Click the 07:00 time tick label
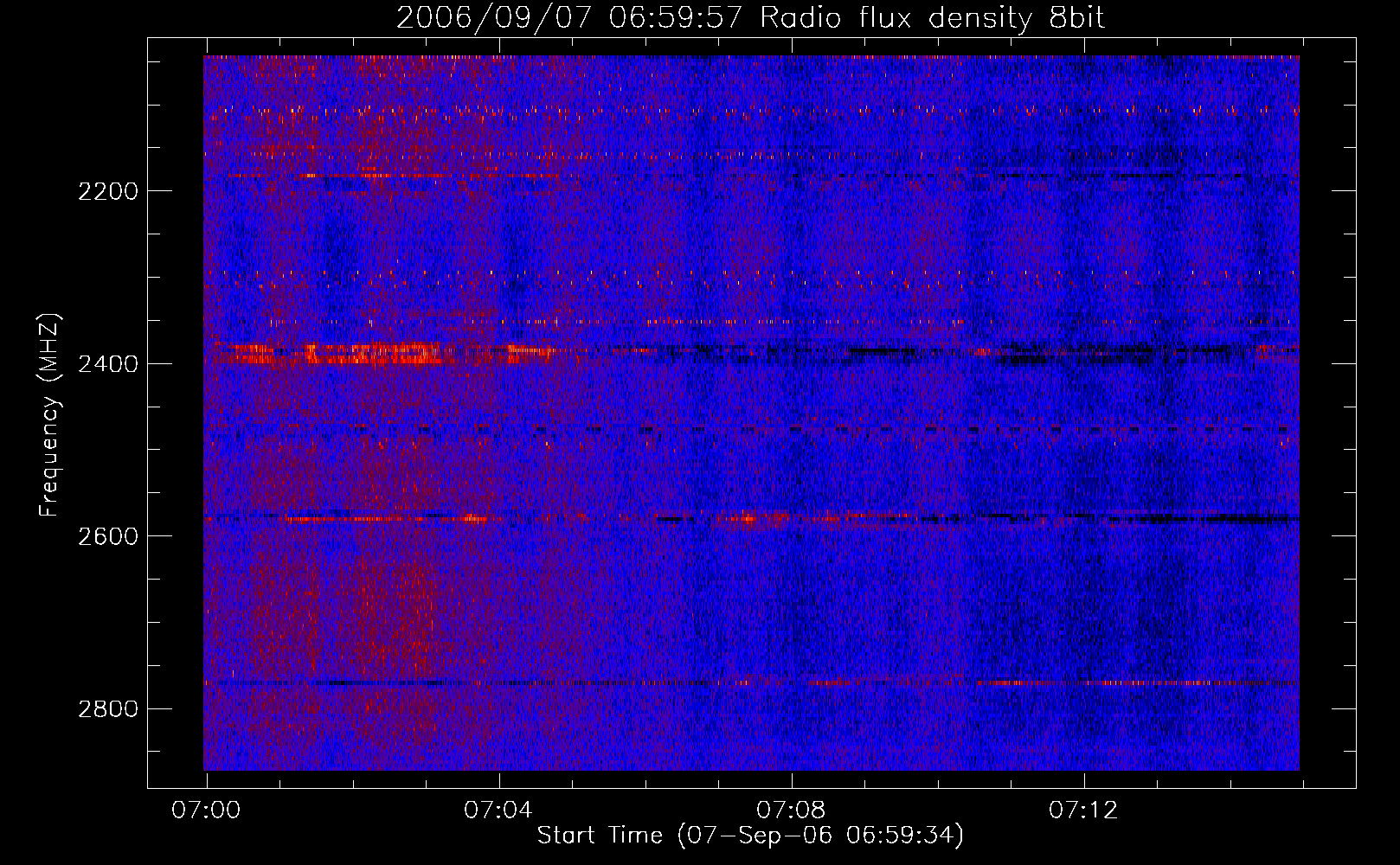 pyautogui.click(x=207, y=811)
